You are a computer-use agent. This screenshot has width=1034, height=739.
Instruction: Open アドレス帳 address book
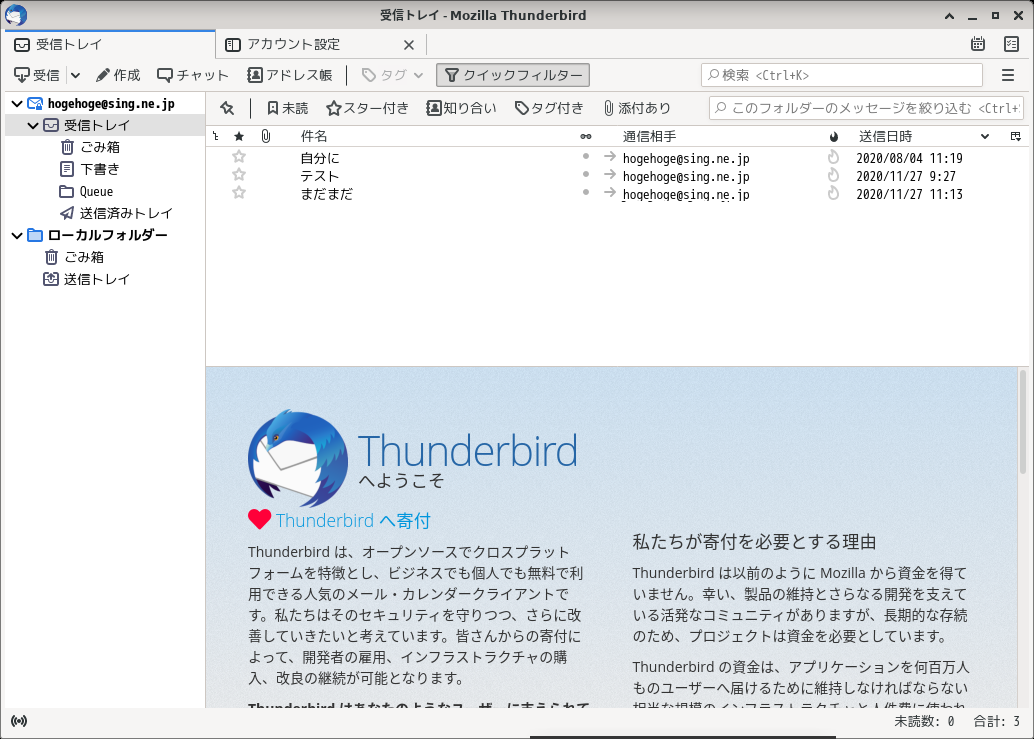click(x=289, y=75)
